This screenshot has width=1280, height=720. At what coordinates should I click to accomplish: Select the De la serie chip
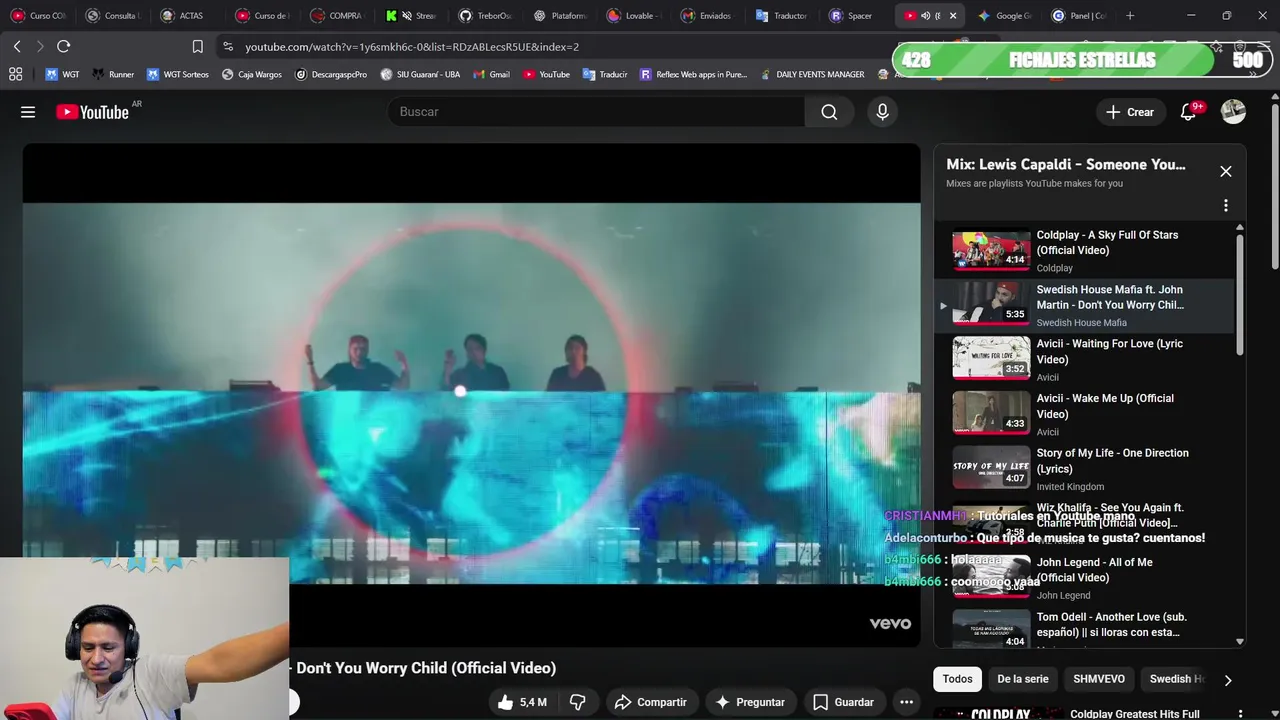tap(1022, 679)
